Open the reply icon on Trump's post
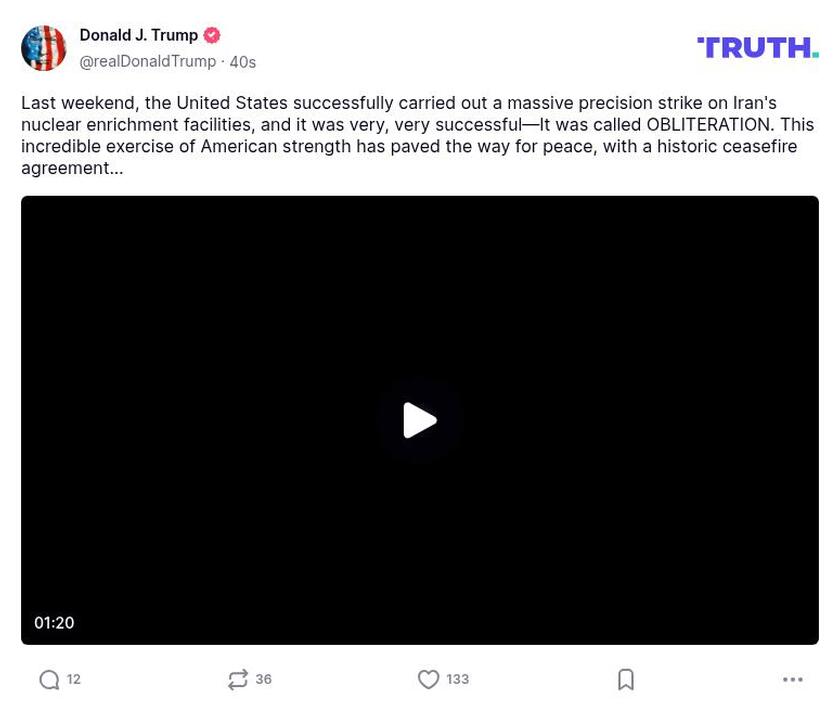 pyautogui.click(x=48, y=678)
